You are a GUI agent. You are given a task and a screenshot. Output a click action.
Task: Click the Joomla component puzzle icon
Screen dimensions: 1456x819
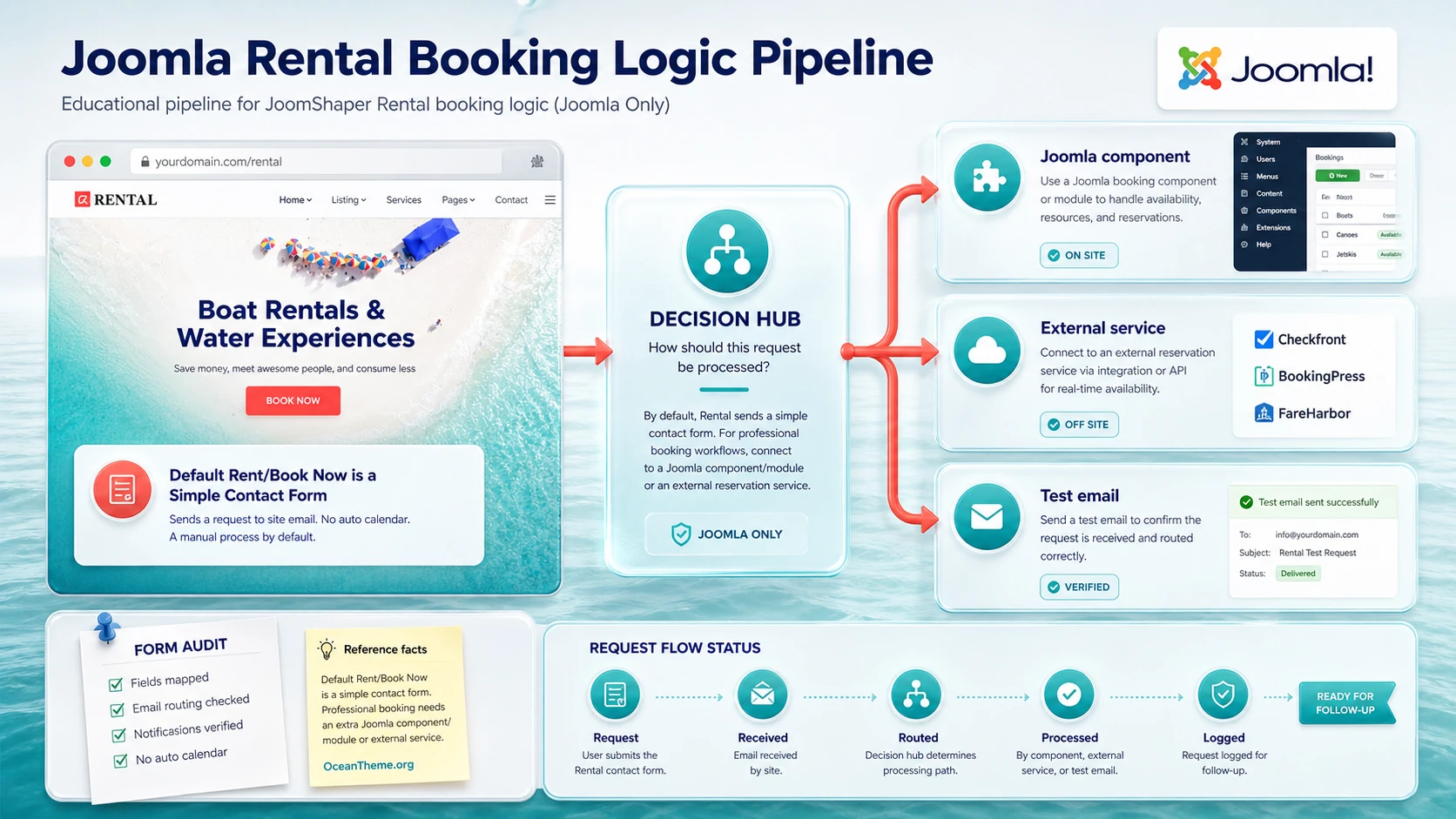click(x=987, y=178)
